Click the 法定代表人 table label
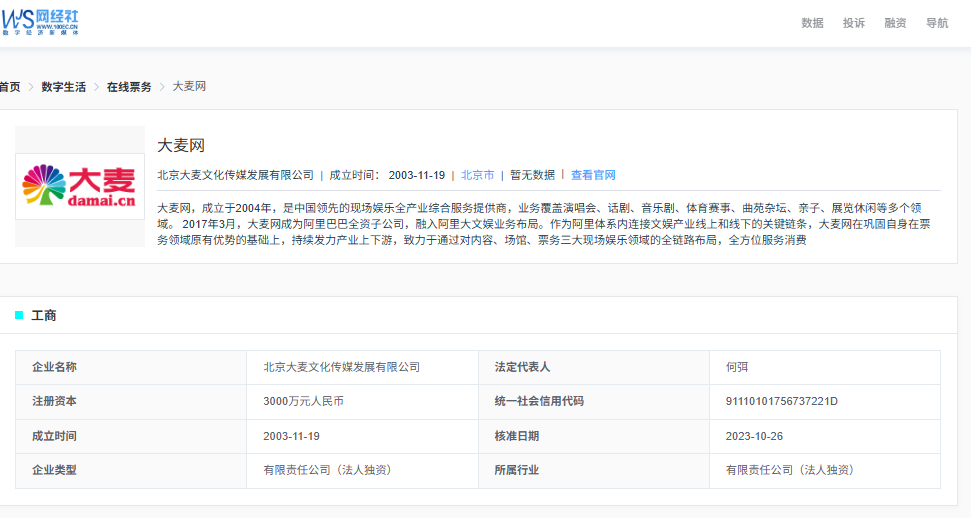 [522, 367]
